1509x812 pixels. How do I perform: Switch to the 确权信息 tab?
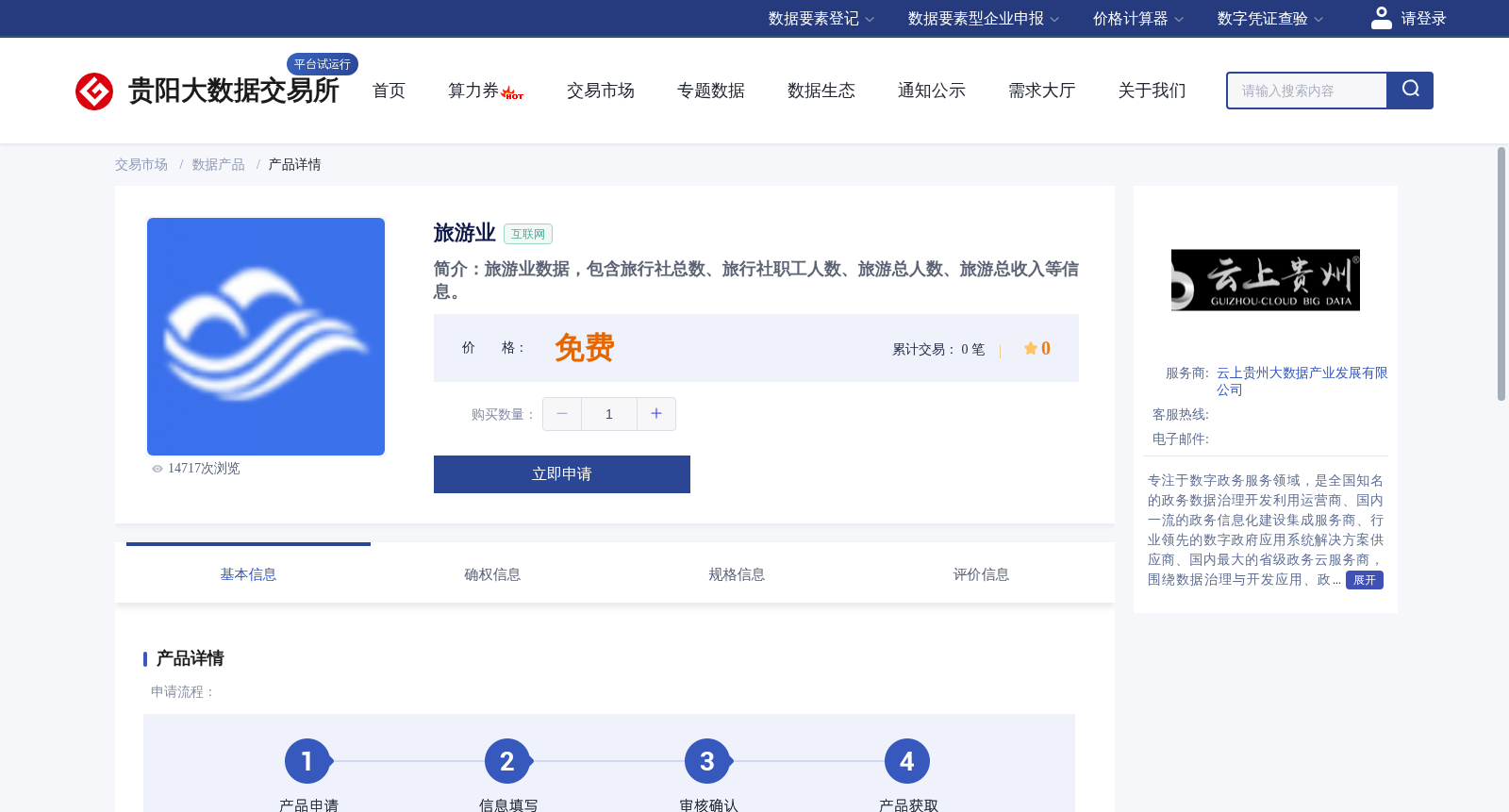tap(492, 574)
